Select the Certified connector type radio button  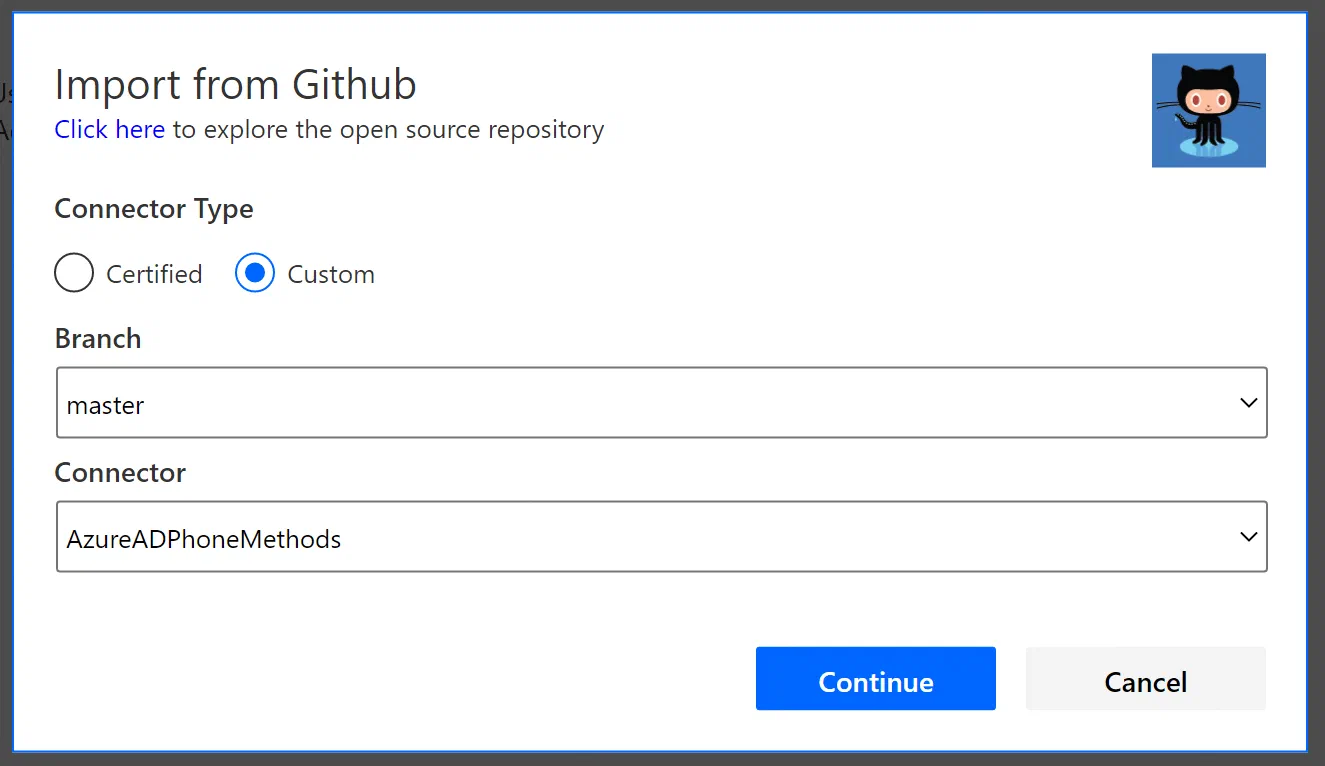[74, 273]
